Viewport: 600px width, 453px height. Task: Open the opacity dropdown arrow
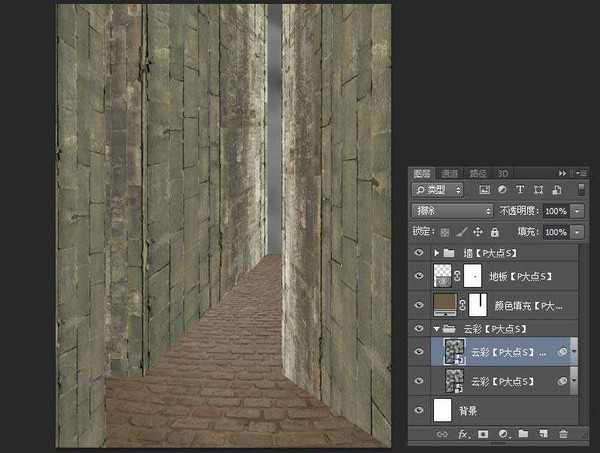(578, 211)
